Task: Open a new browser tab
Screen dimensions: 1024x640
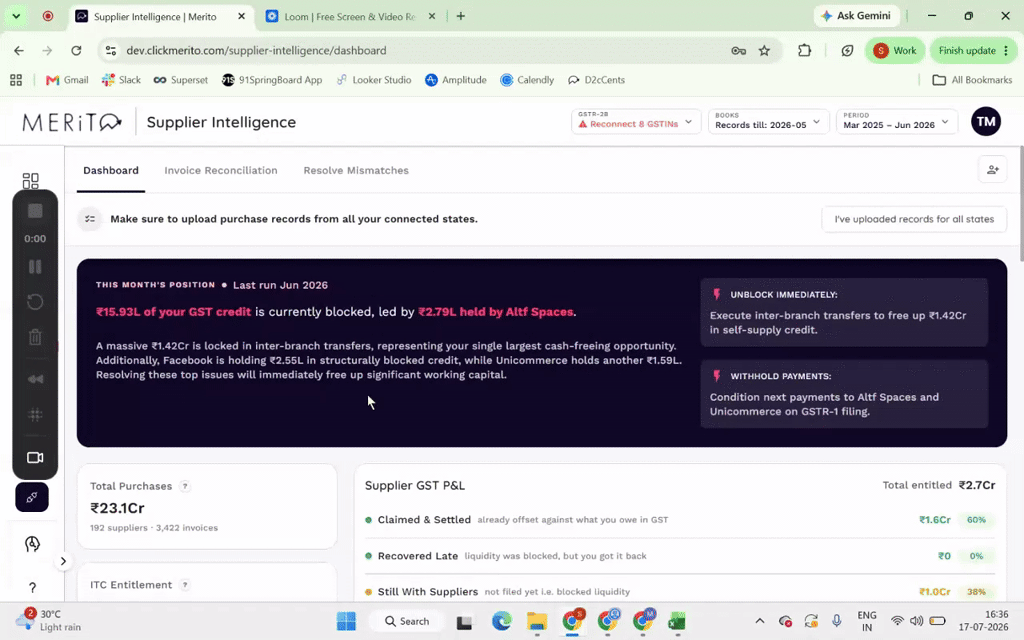Action: (460, 16)
